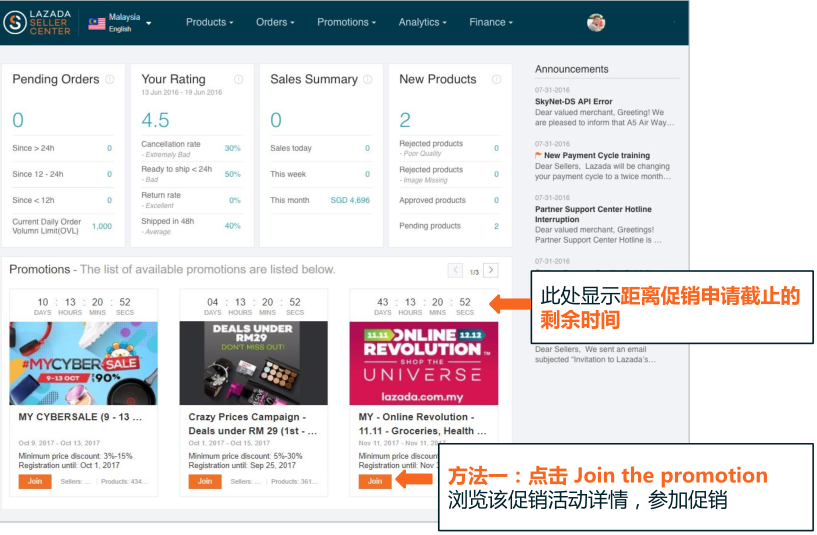The image size is (817, 535).
Task: Click the Crazy Prices Campaign title
Action: coord(253,424)
